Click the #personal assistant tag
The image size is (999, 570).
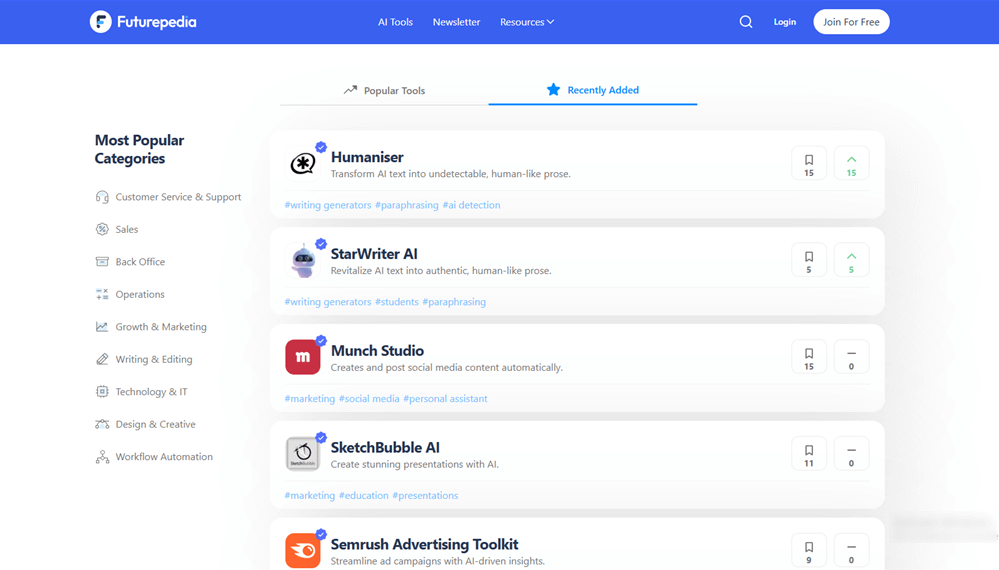pos(445,399)
